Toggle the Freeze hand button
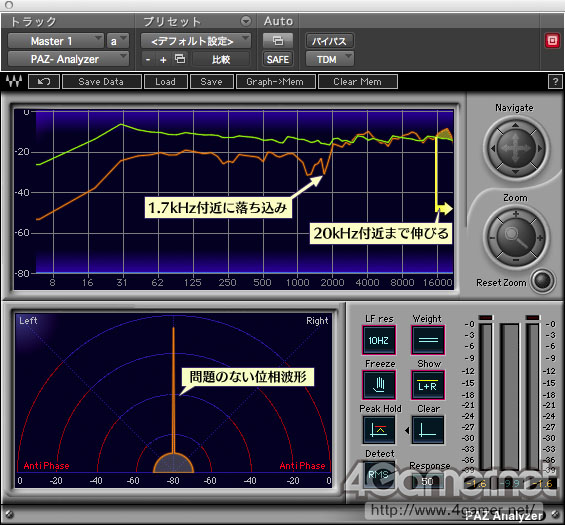 379,385
